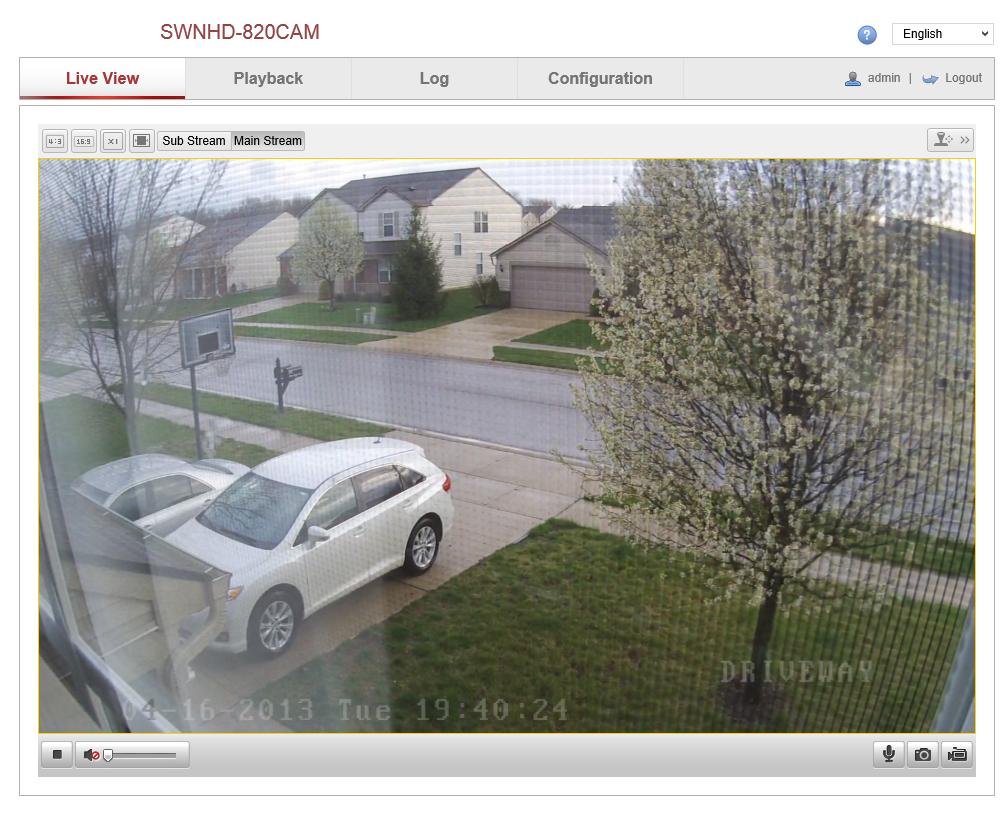Click the volume slider track
Viewport: 1007px width, 839px height.
tap(145, 755)
